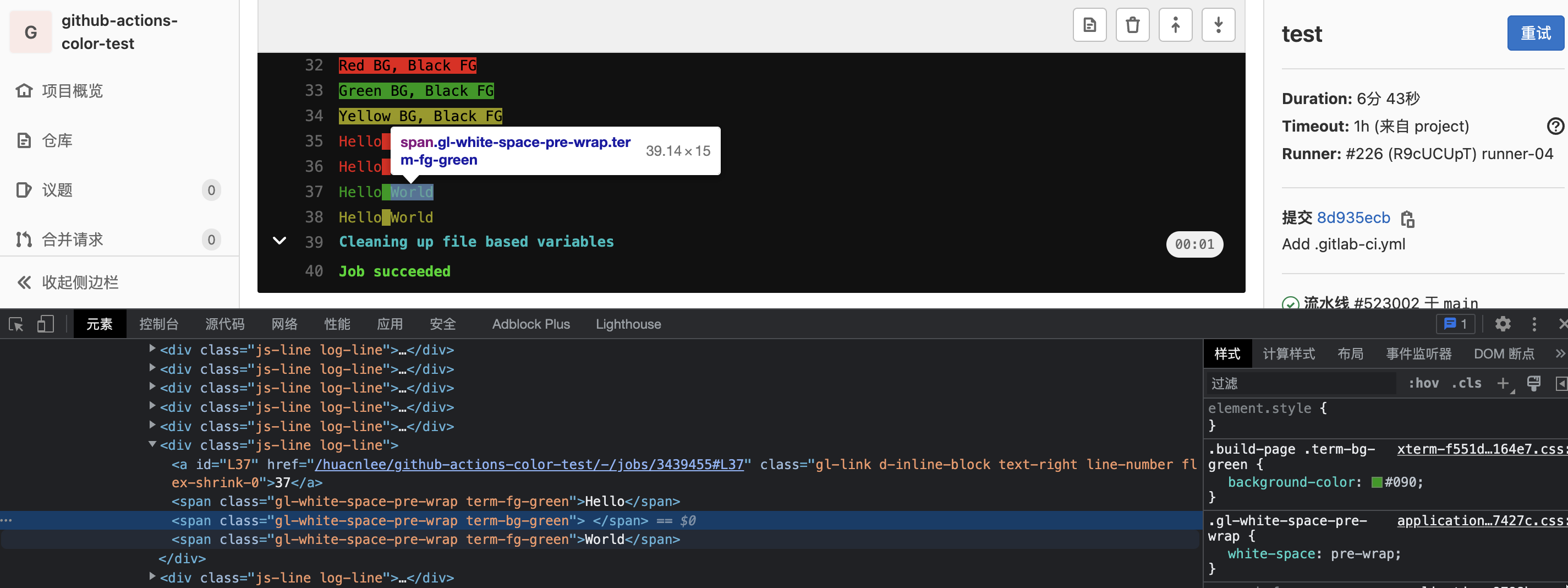This screenshot has height=588, width=1568.
Task: Show the complete raw job log
Action: (x=1089, y=25)
